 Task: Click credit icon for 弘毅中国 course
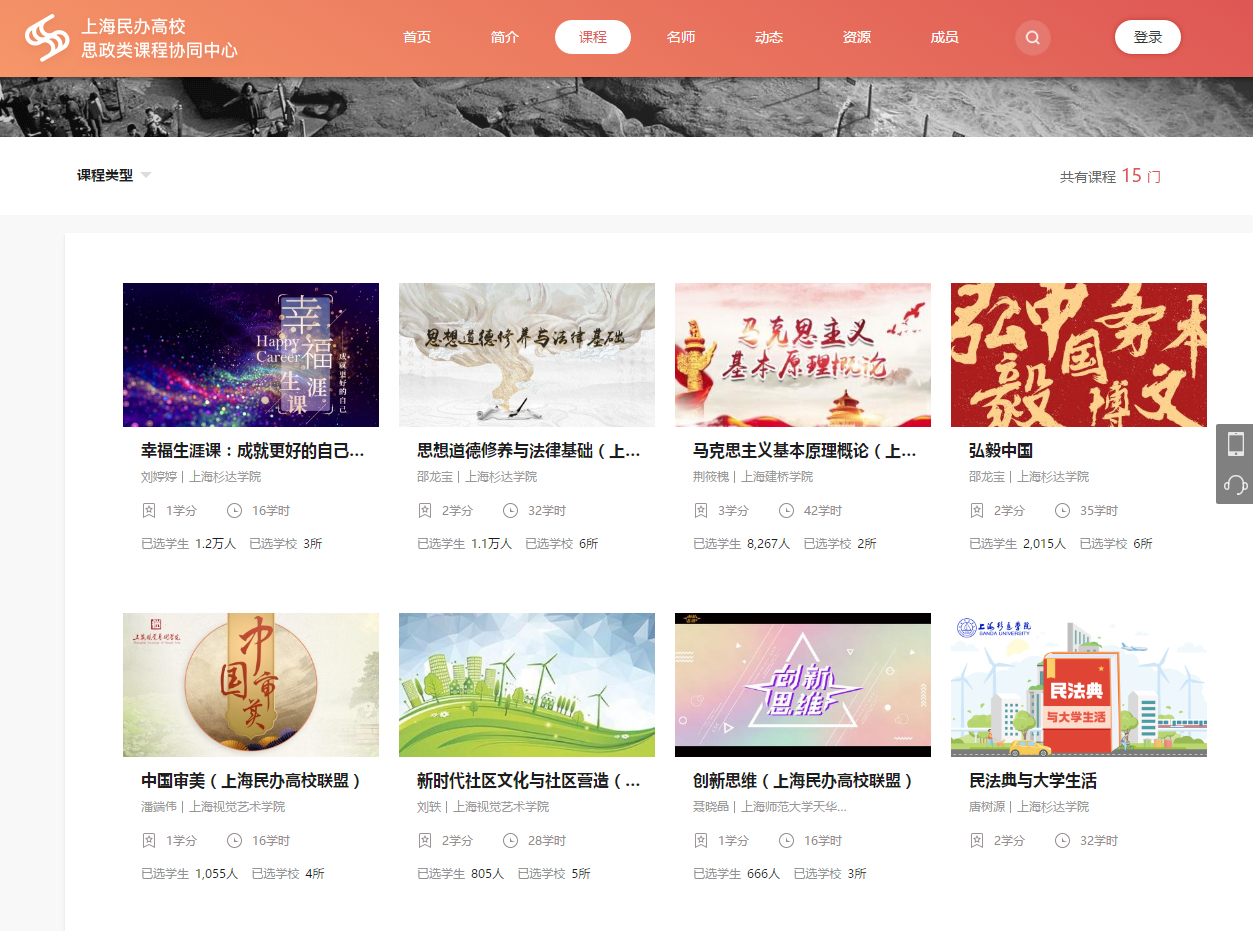tap(977, 511)
